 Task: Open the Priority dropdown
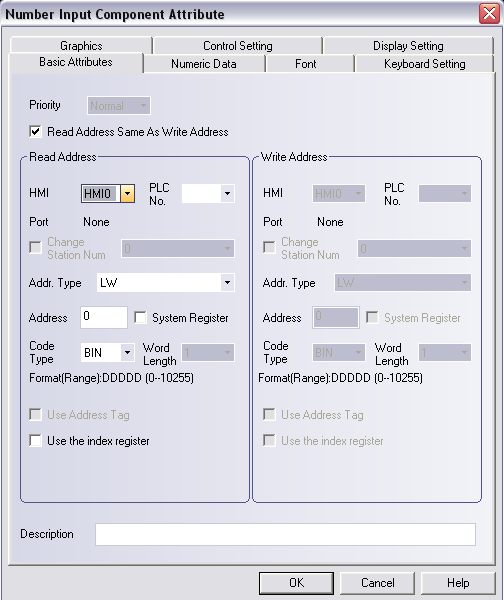[119, 105]
